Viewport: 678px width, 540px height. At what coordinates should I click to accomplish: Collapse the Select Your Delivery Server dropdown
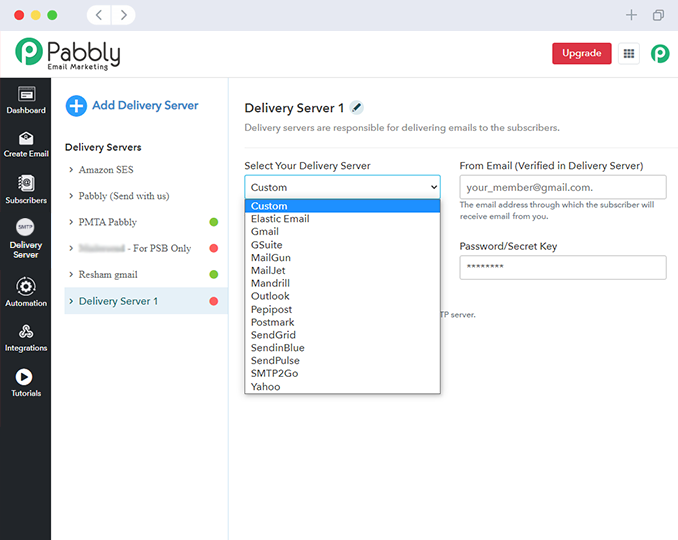tap(342, 187)
